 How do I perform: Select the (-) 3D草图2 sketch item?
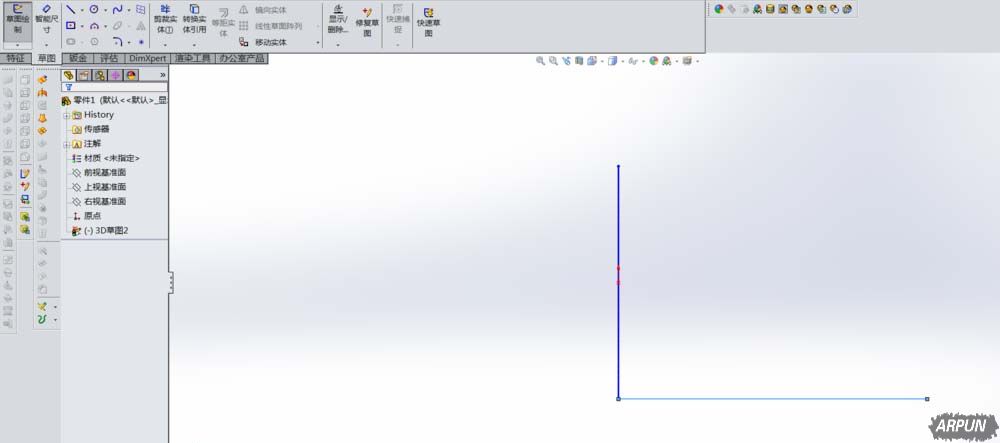(x=100, y=231)
